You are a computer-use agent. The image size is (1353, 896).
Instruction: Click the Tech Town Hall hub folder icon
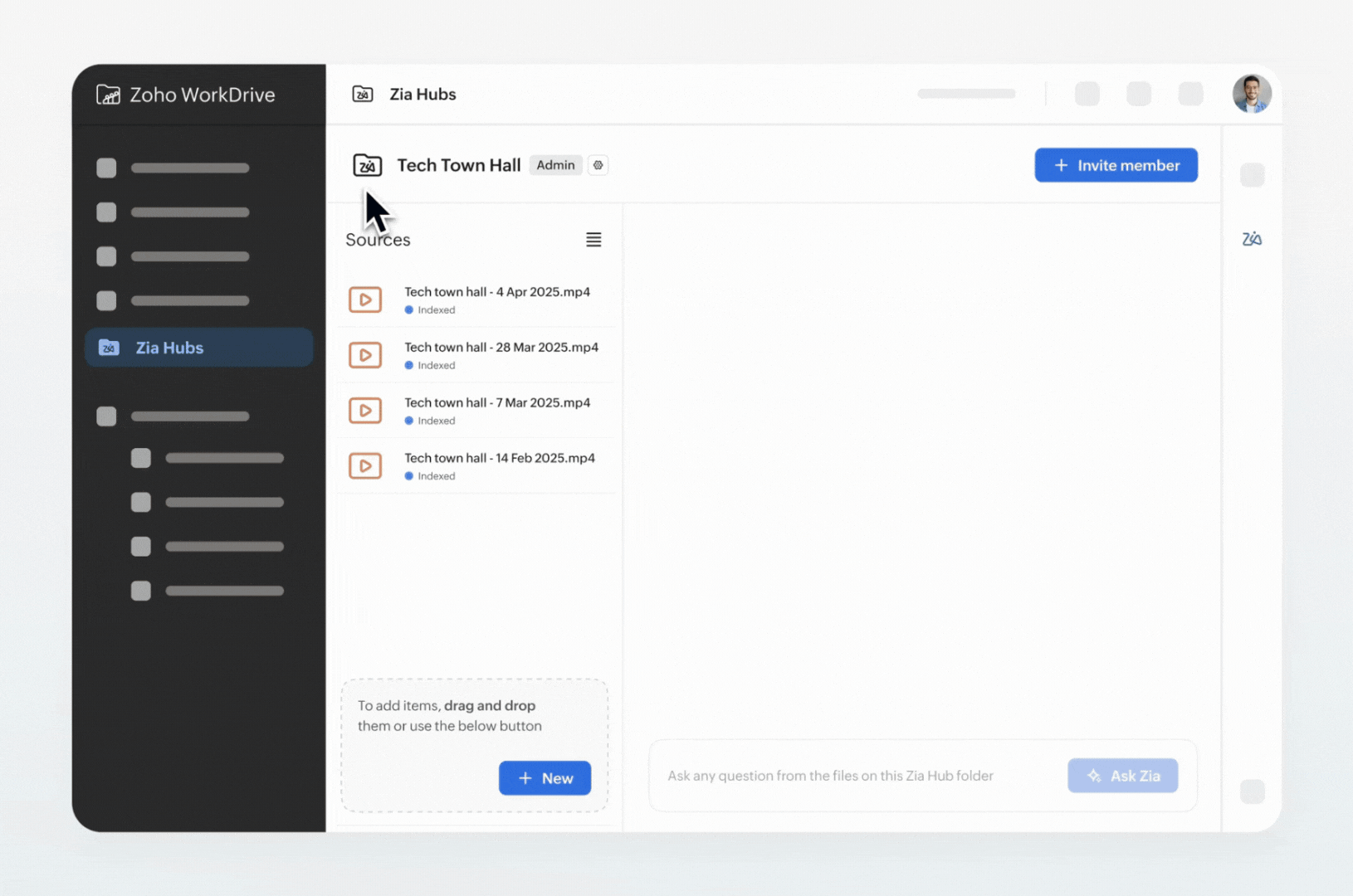point(368,165)
